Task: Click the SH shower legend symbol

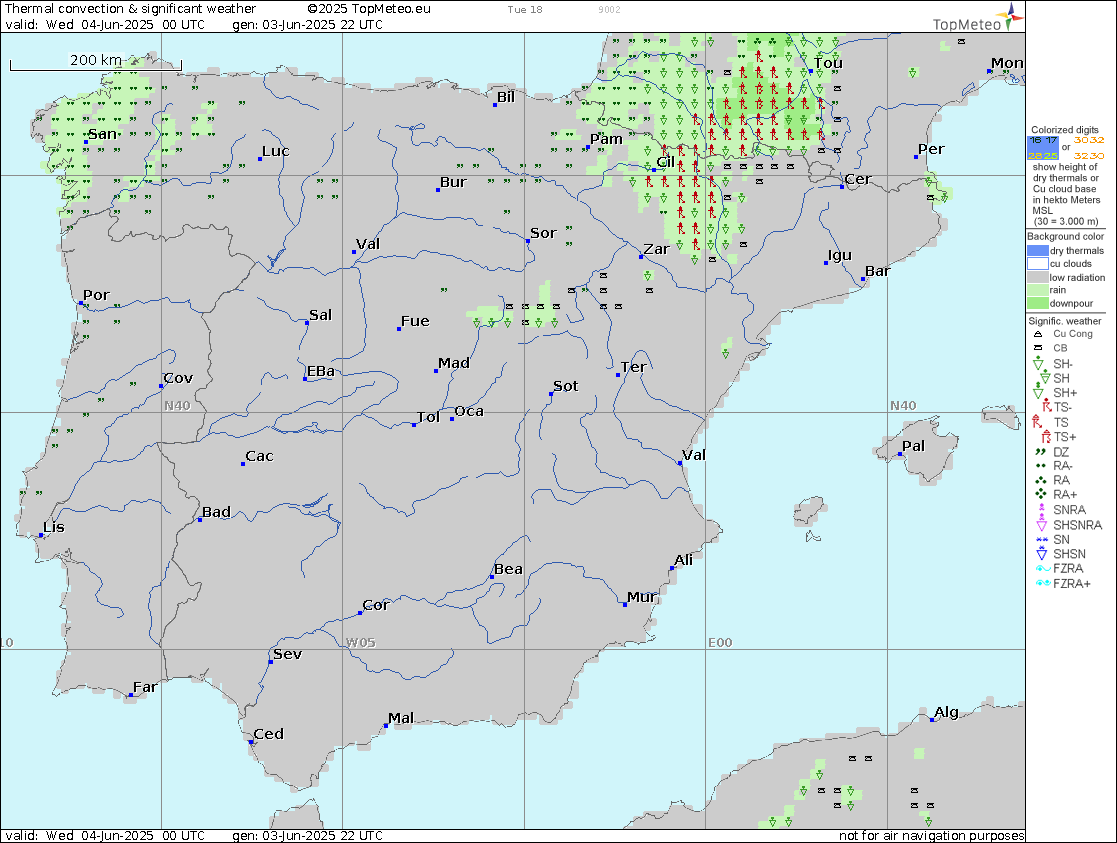Action: click(x=1044, y=378)
